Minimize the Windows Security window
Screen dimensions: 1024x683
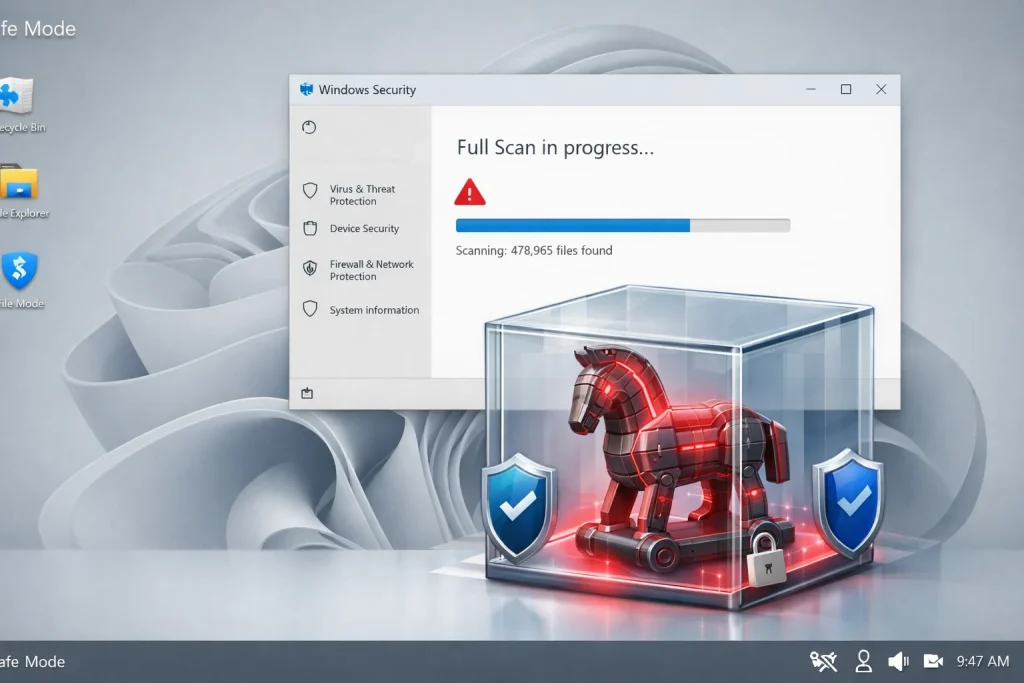pos(811,89)
